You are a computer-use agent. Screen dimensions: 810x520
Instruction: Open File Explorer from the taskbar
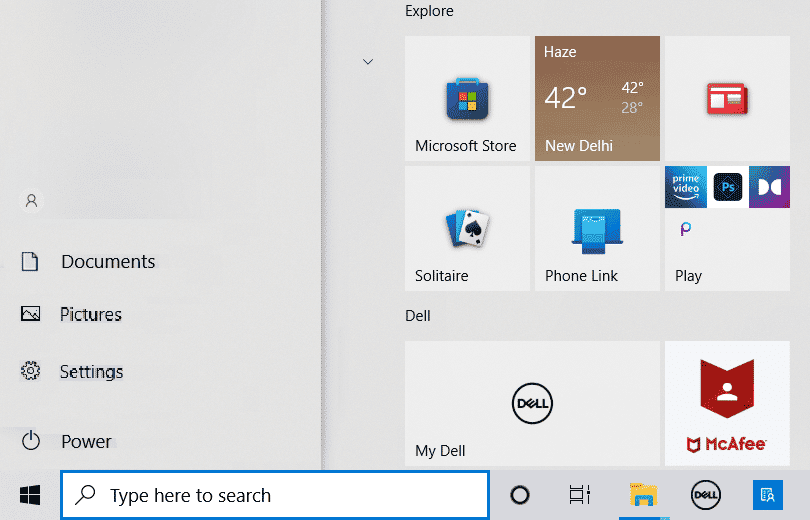tap(643, 495)
